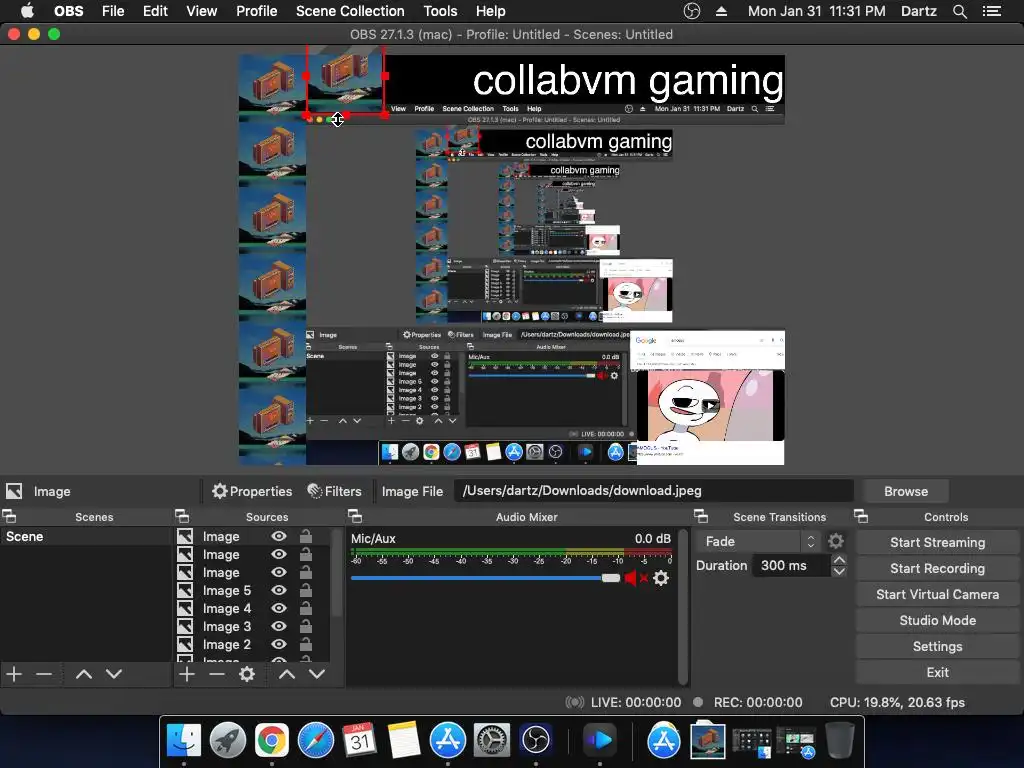This screenshot has width=1024, height=768.
Task: Add a new scene with plus icon
Action: tap(14, 674)
